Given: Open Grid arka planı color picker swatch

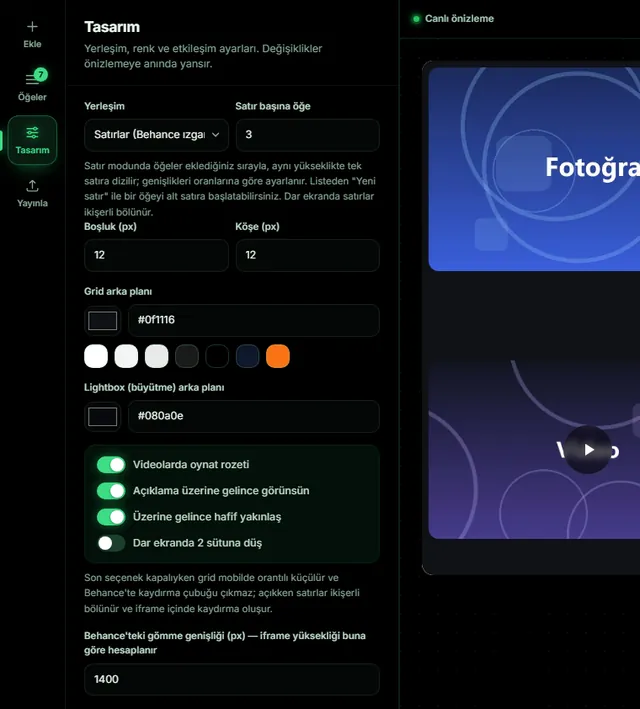Looking at the screenshot, I should coord(103,320).
